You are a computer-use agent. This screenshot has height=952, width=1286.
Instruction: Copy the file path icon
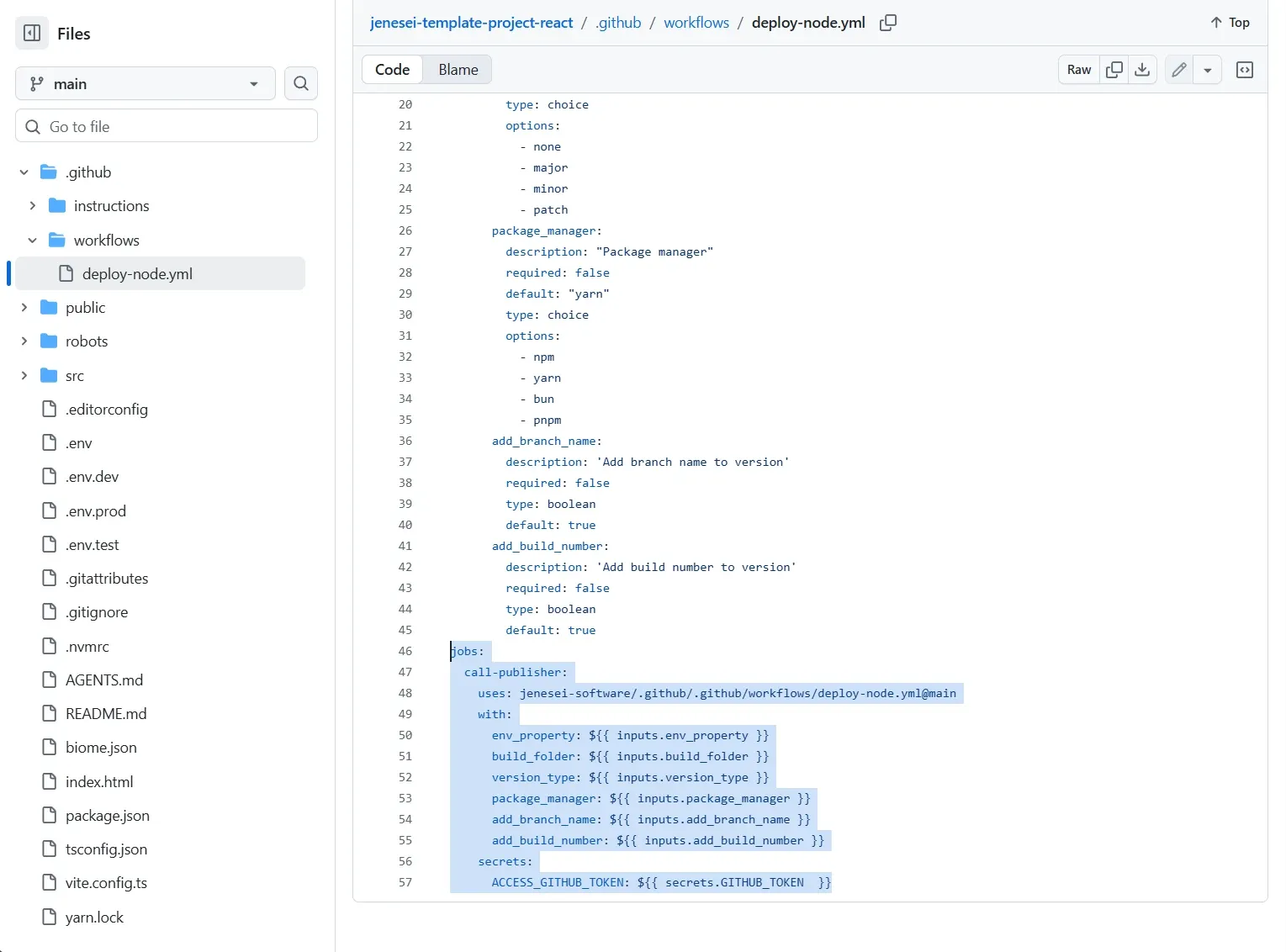(888, 23)
